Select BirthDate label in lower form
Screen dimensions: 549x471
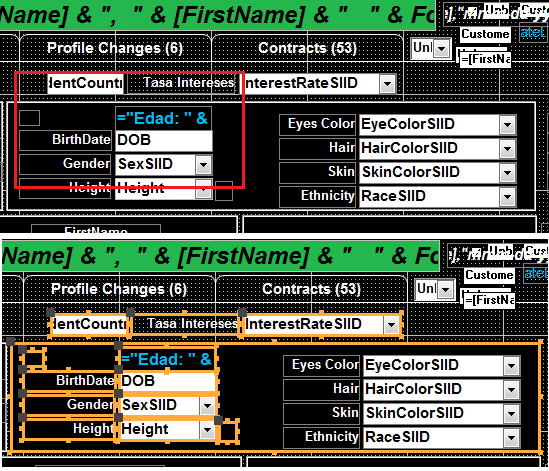click(x=69, y=381)
